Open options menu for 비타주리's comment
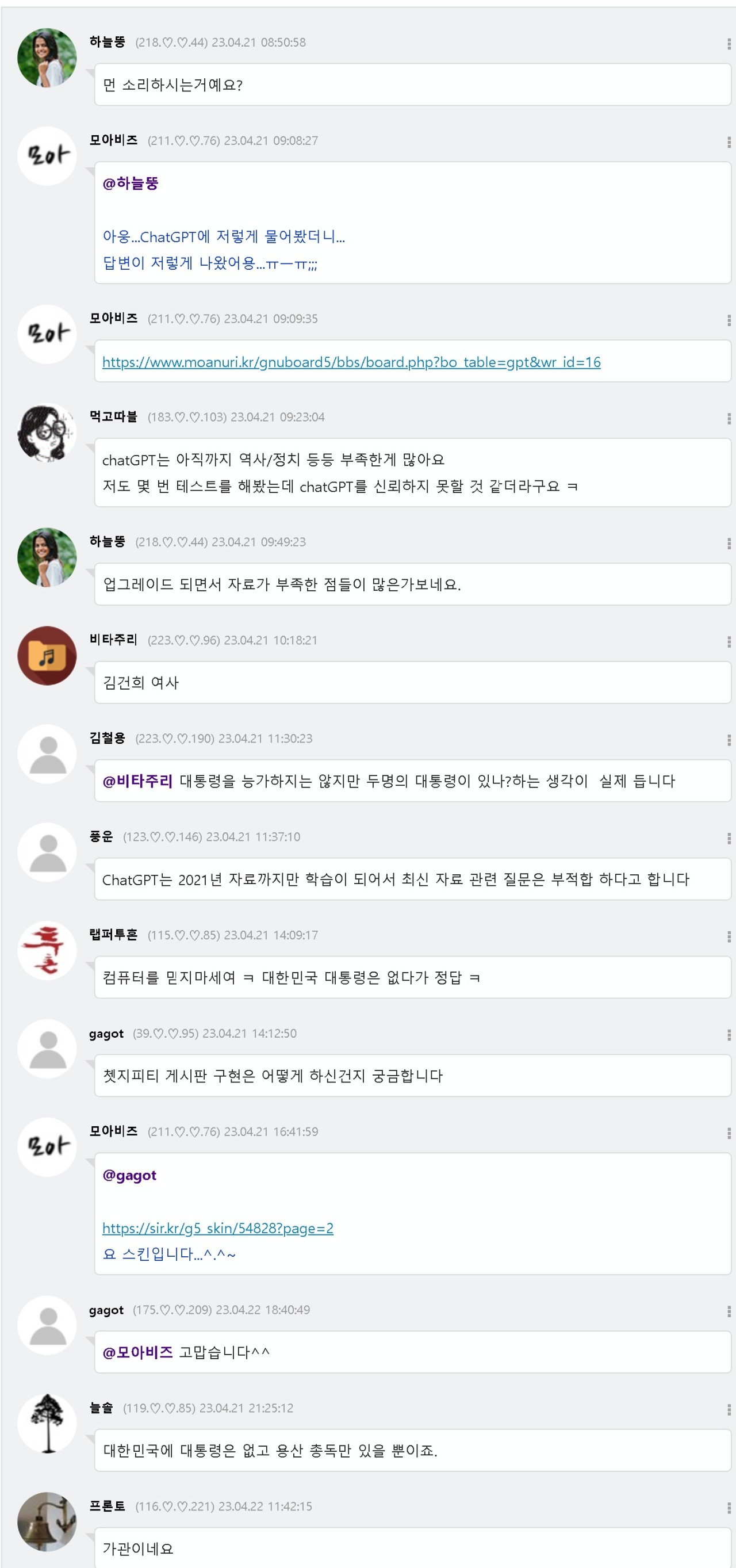The image size is (736, 1568). point(728,641)
